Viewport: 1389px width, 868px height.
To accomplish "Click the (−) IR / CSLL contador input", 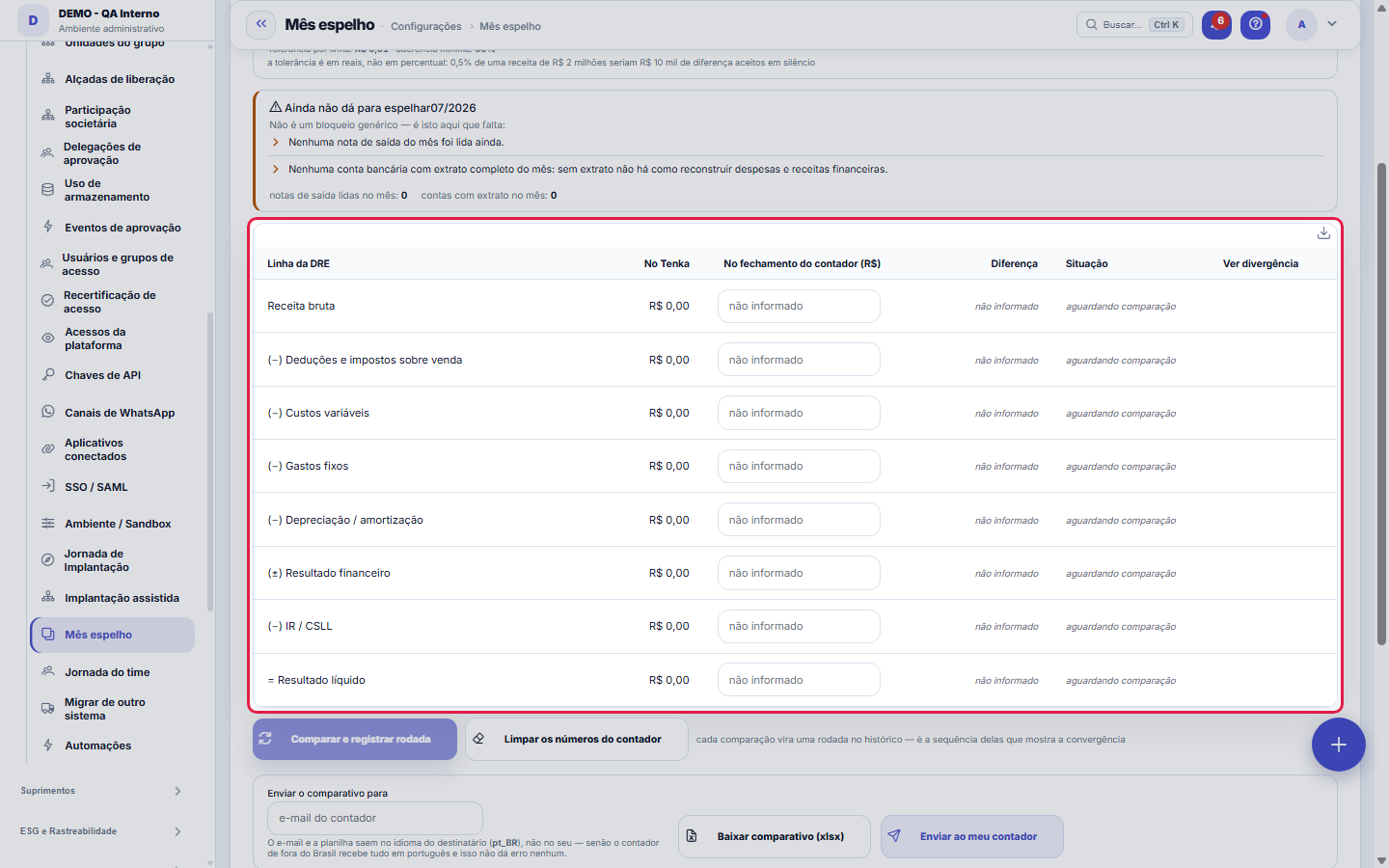I will coord(799,627).
